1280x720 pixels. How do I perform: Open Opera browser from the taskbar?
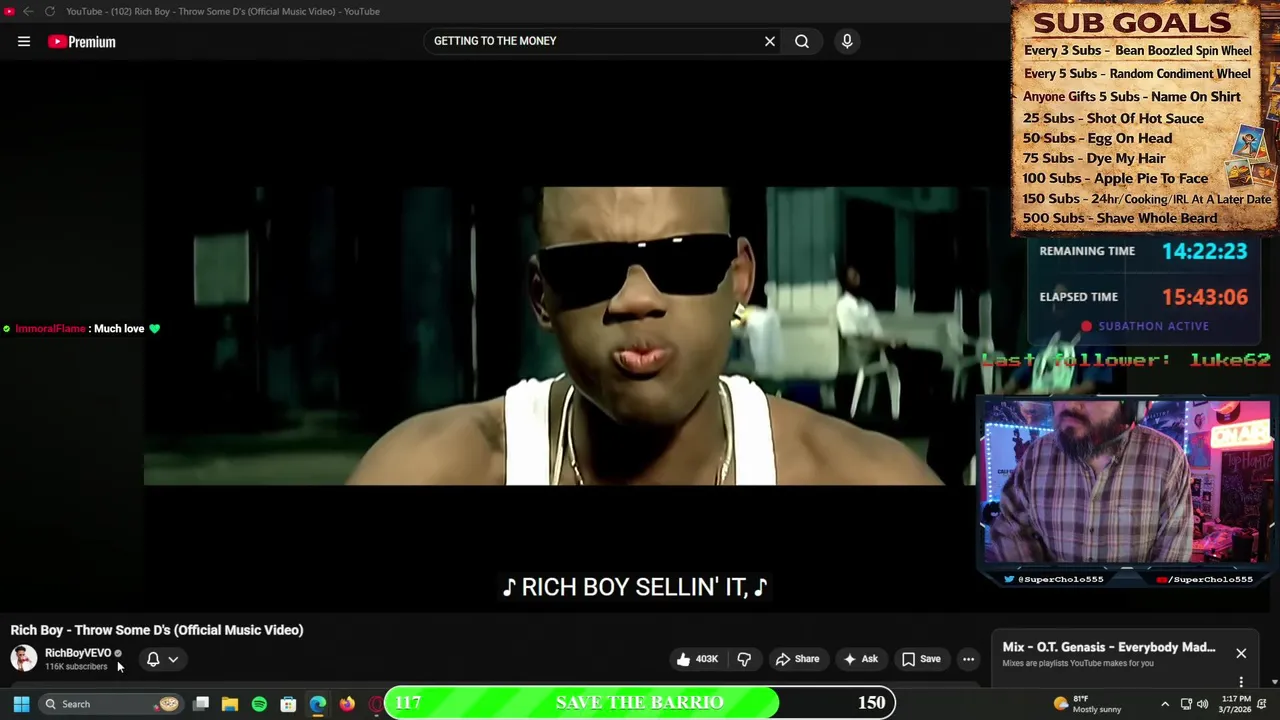(375, 704)
